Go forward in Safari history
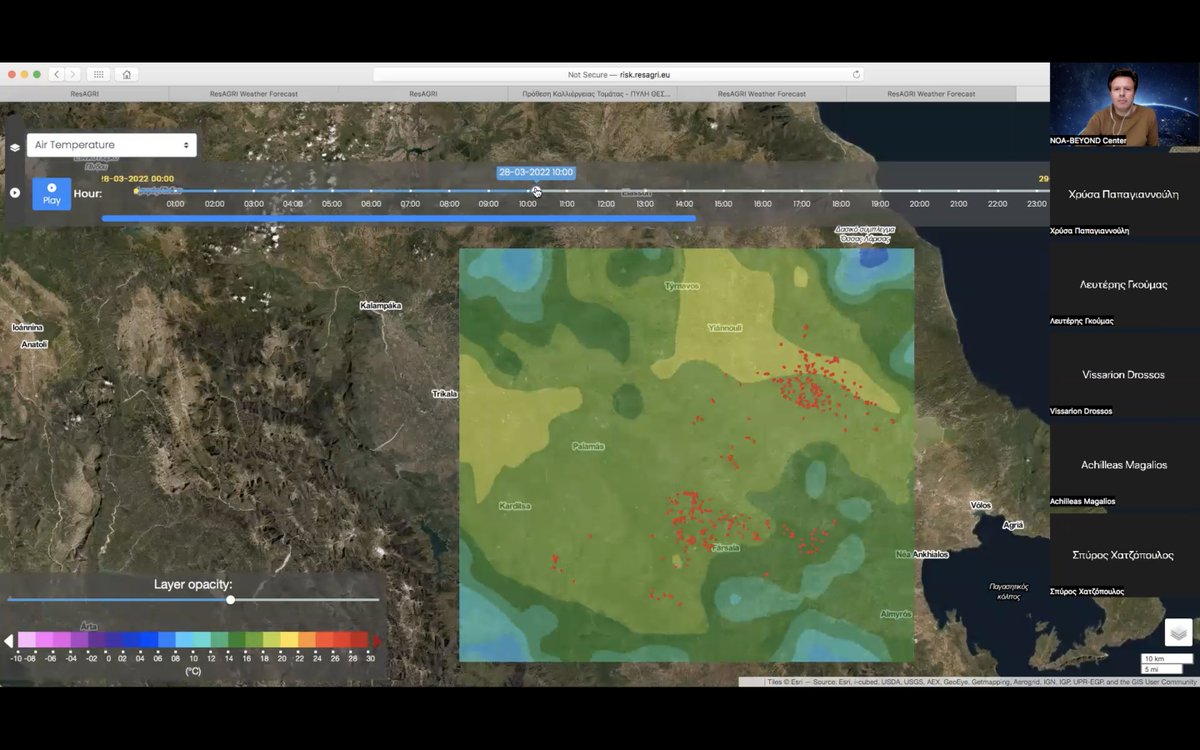 pyautogui.click(x=72, y=74)
